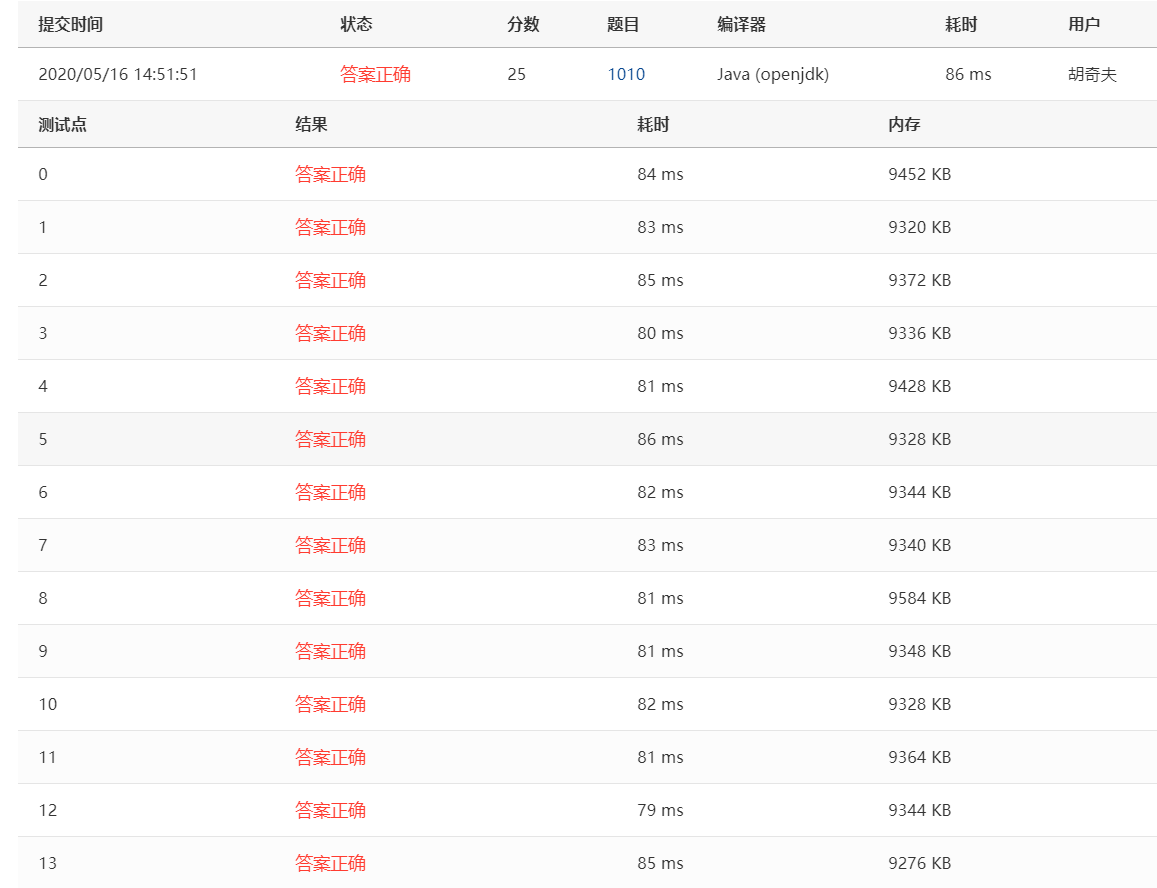Click the 9348 KB memory cell
Screen dimensions: 1157x888
tap(919, 652)
